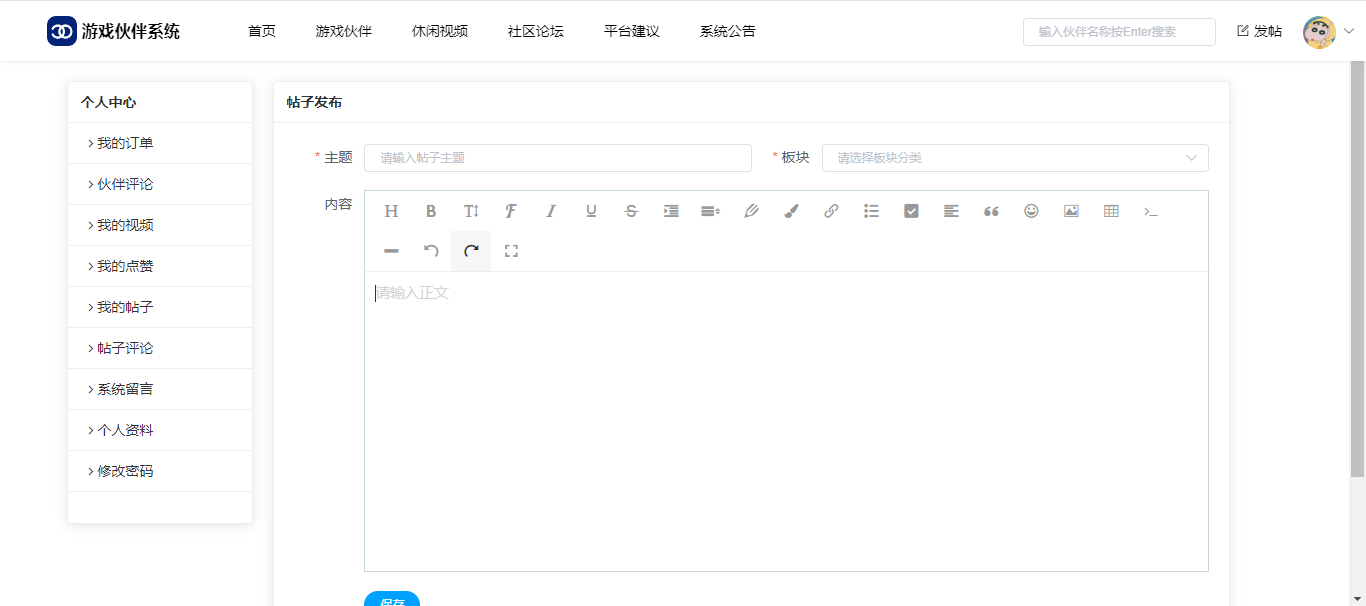Open the text color brush picker

[x=791, y=211]
